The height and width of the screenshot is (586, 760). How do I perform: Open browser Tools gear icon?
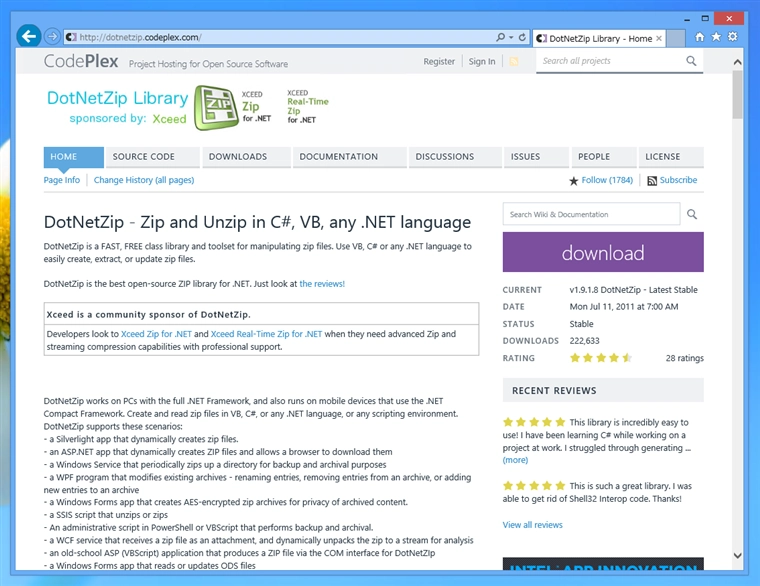click(732, 37)
